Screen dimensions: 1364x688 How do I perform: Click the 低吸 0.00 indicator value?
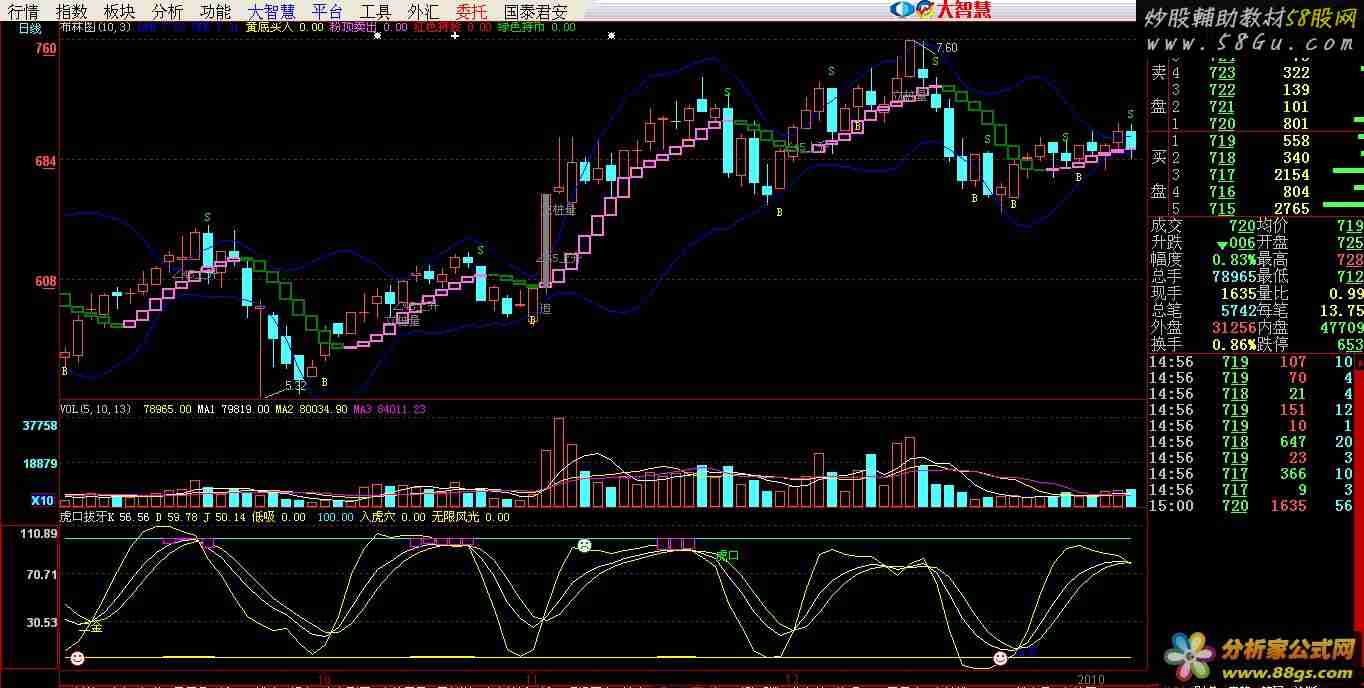pos(278,517)
